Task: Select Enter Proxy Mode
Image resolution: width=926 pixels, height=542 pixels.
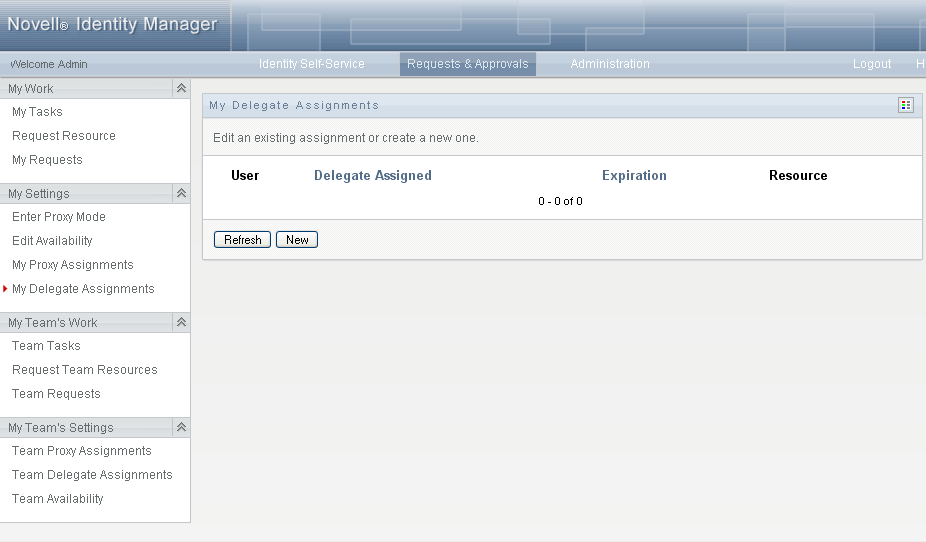Action: (x=58, y=217)
